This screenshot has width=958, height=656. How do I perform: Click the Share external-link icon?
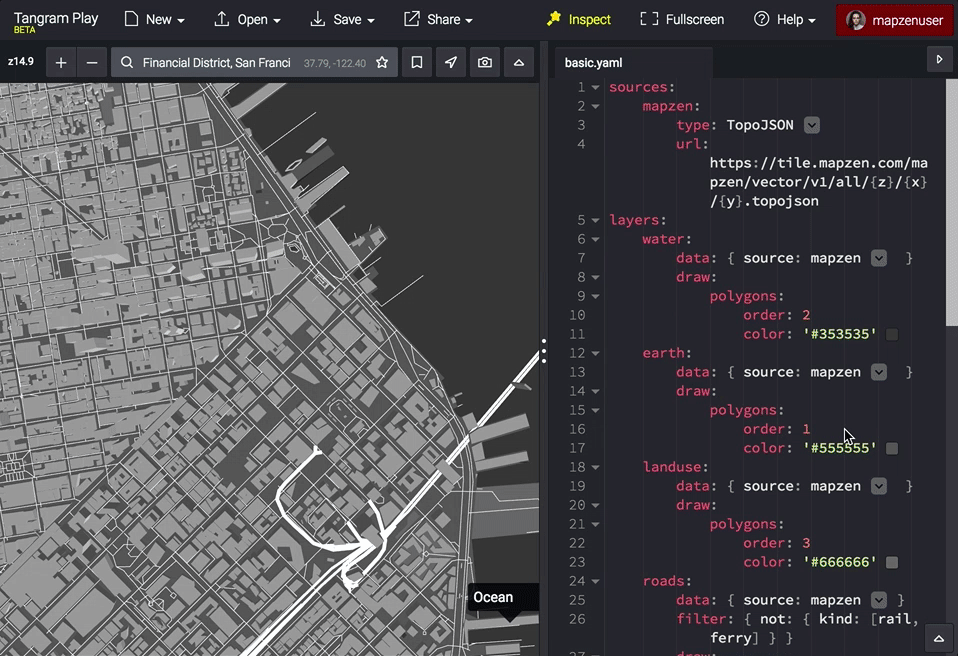pyautogui.click(x=412, y=19)
